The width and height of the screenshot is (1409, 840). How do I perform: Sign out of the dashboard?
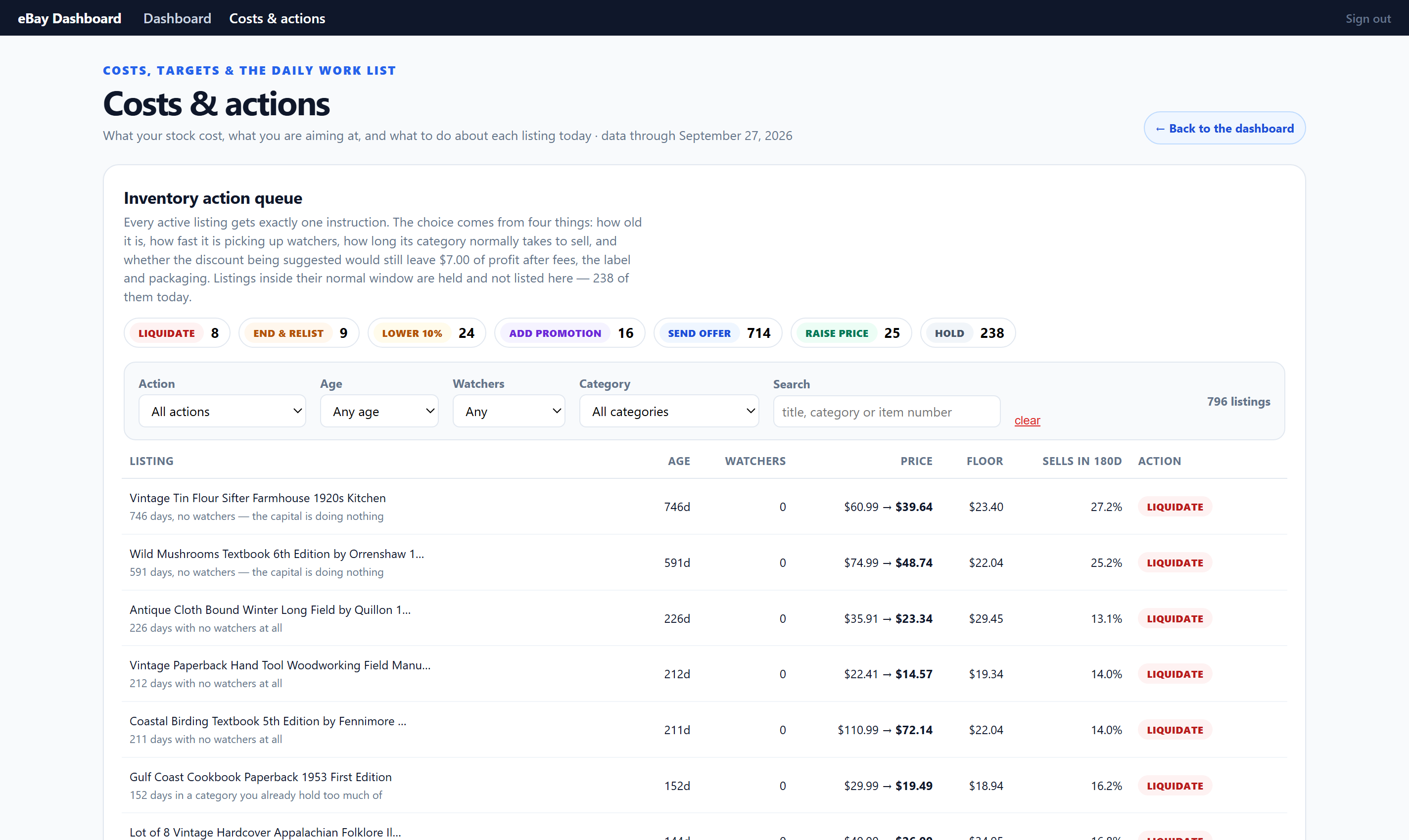click(1367, 19)
